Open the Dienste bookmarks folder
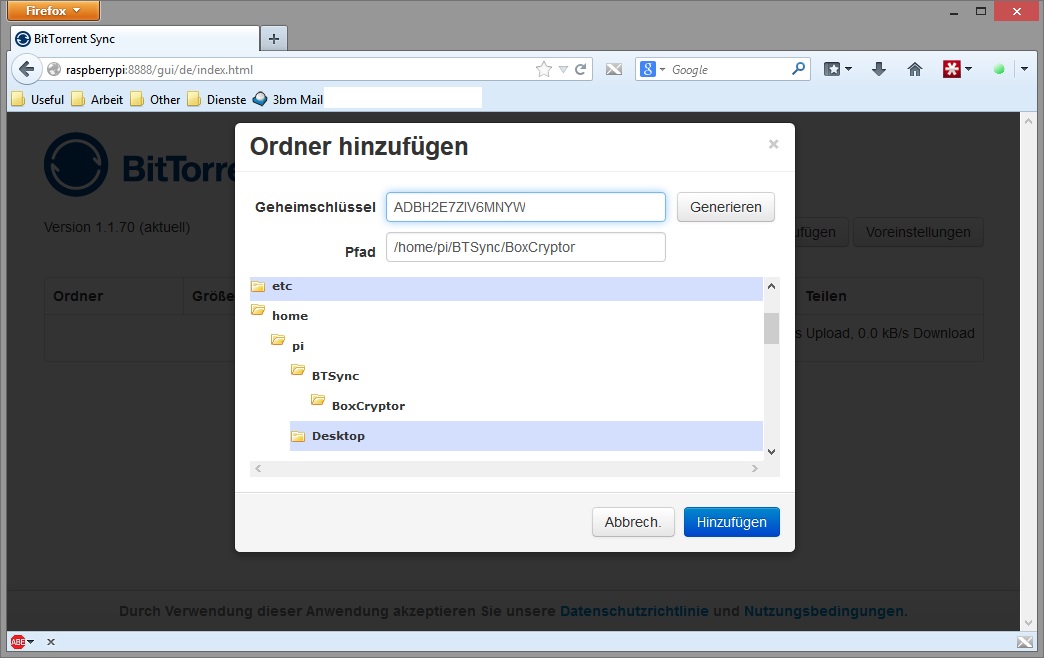The height and width of the screenshot is (658, 1044). pyautogui.click(x=217, y=99)
